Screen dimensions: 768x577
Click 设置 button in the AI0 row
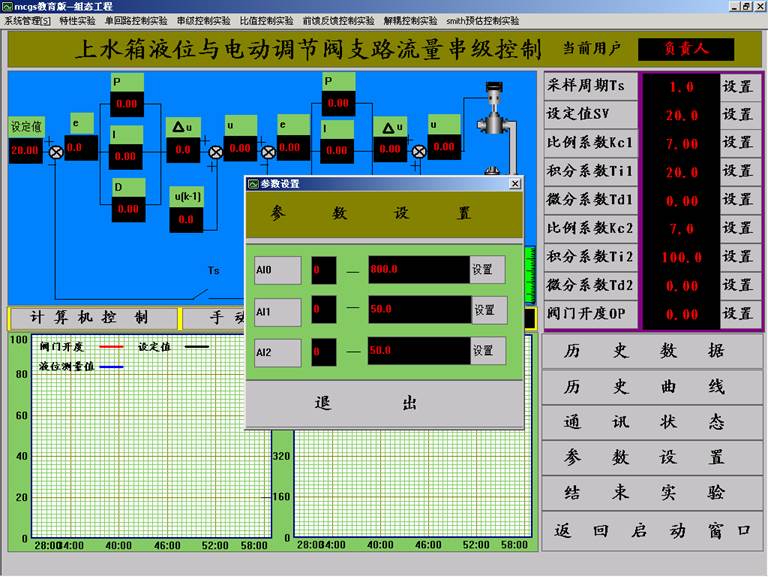click(x=487, y=269)
